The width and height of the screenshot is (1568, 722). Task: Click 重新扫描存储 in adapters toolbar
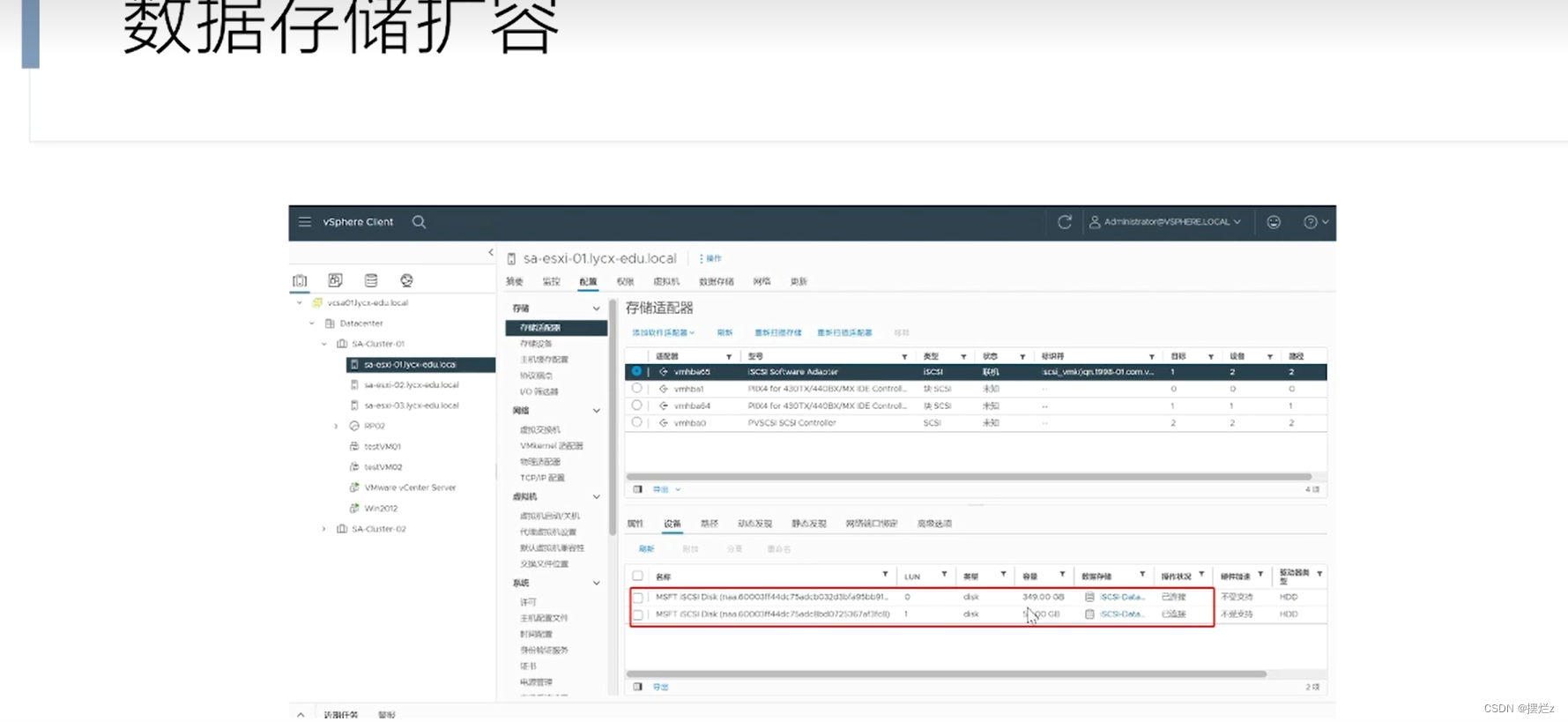(778, 332)
